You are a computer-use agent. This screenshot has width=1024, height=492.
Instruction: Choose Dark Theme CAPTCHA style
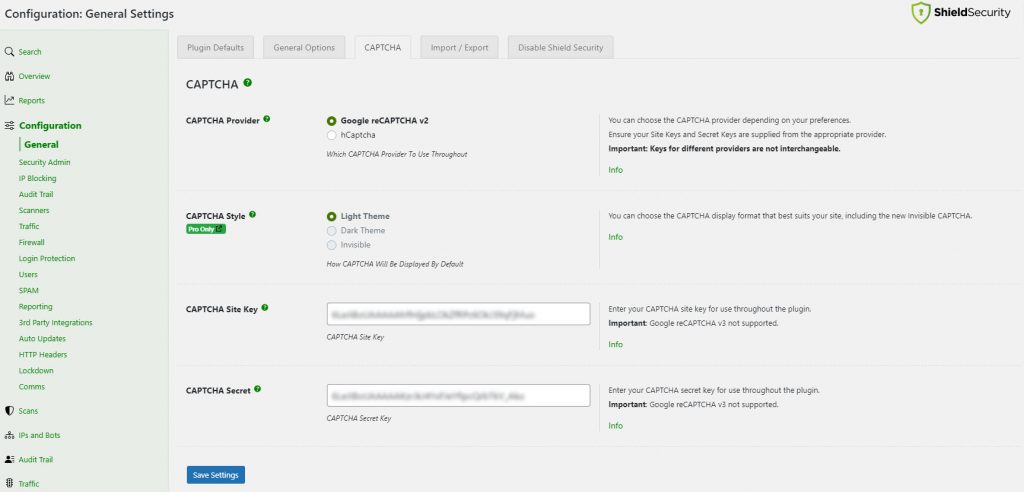pos(332,231)
